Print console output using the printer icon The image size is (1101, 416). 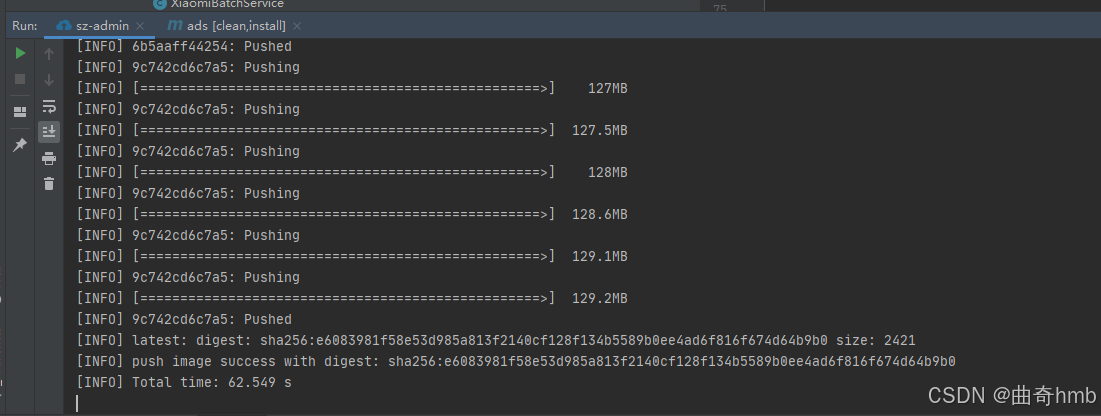click(x=48, y=158)
